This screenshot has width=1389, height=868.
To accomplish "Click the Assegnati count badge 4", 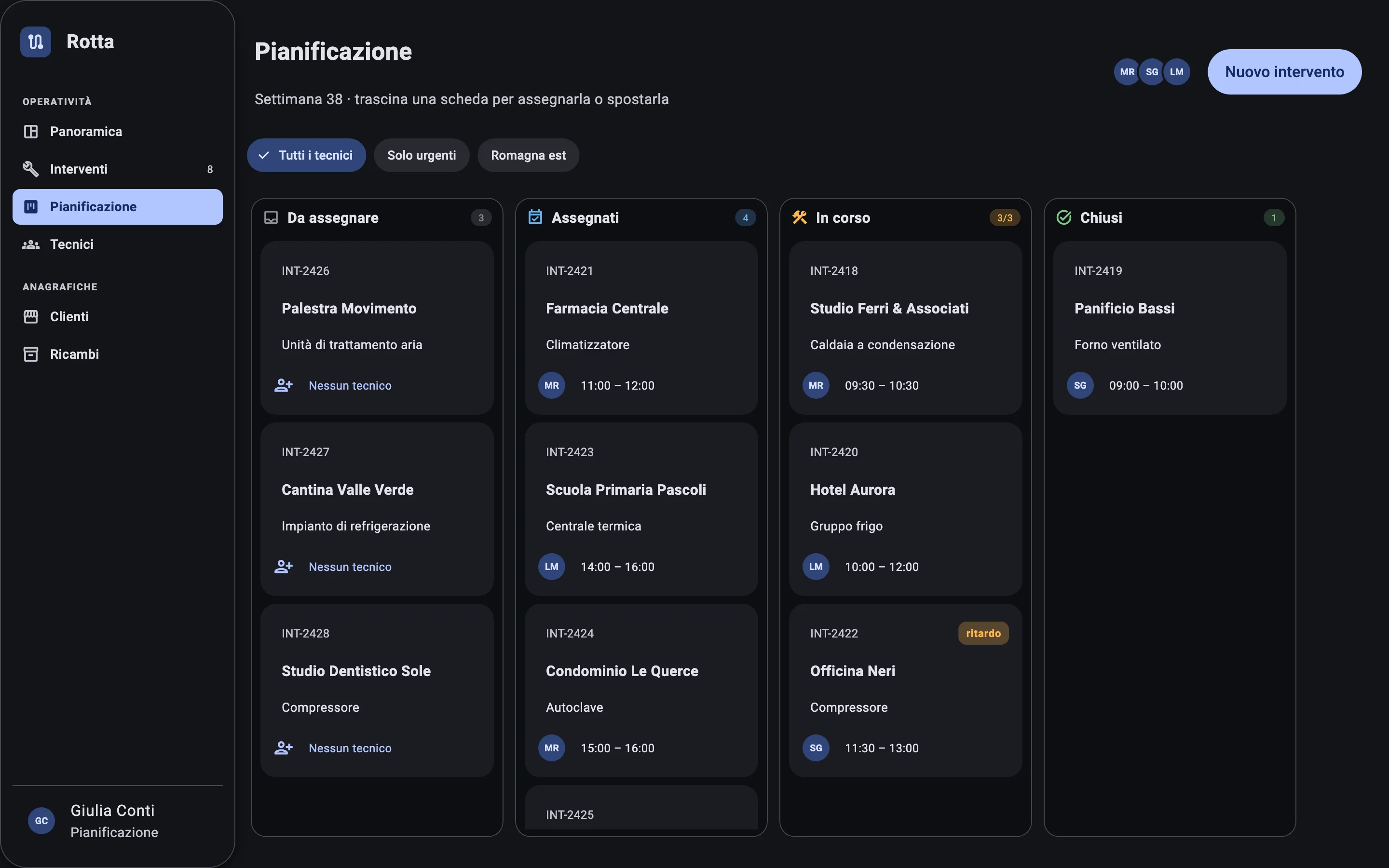I will [x=746, y=217].
